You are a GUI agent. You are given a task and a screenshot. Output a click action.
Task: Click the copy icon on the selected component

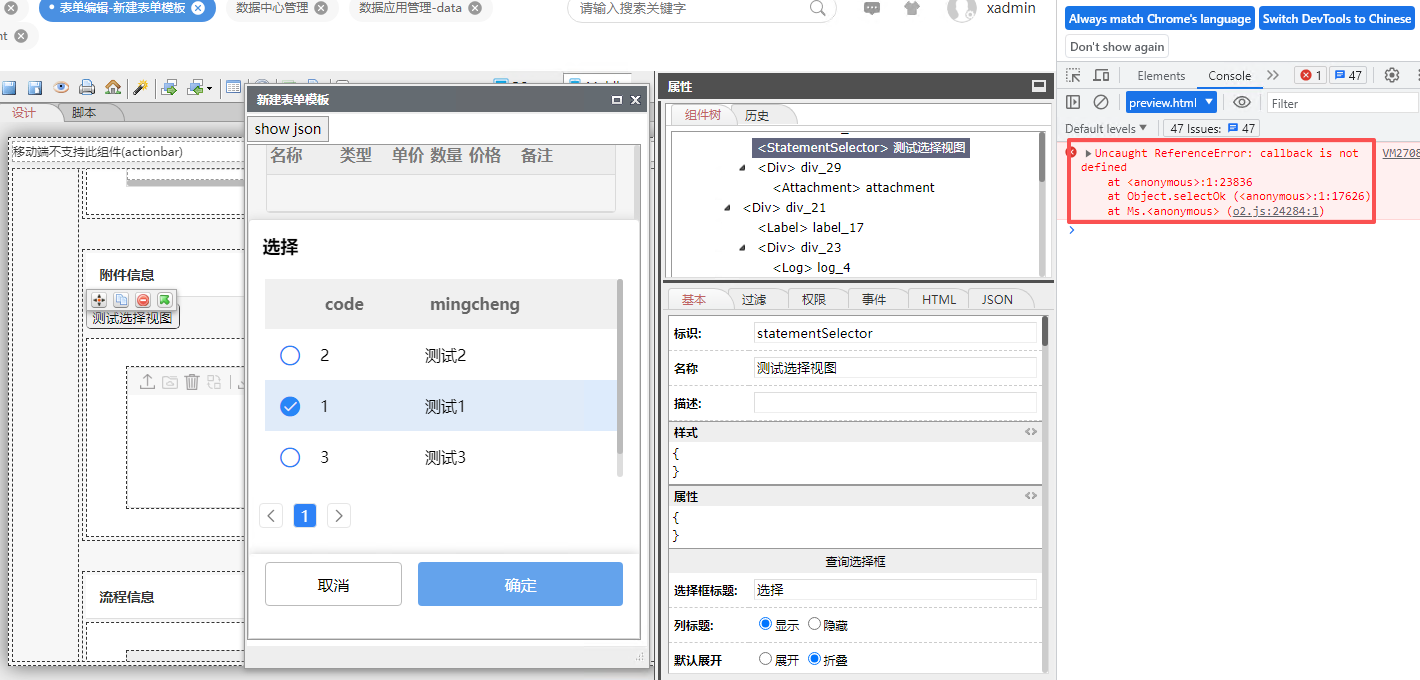click(x=121, y=300)
